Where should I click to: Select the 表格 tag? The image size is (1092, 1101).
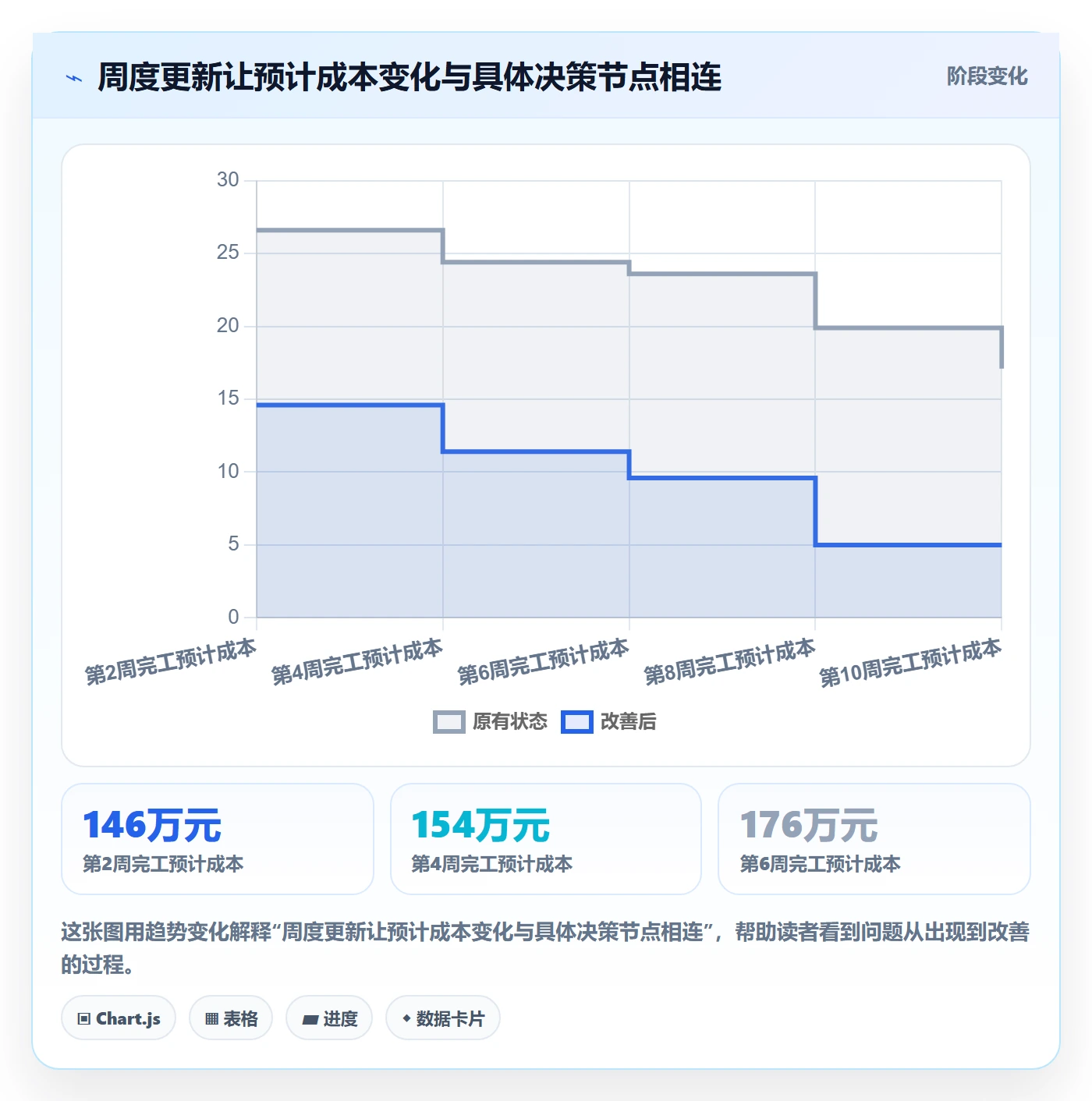click(231, 1018)
